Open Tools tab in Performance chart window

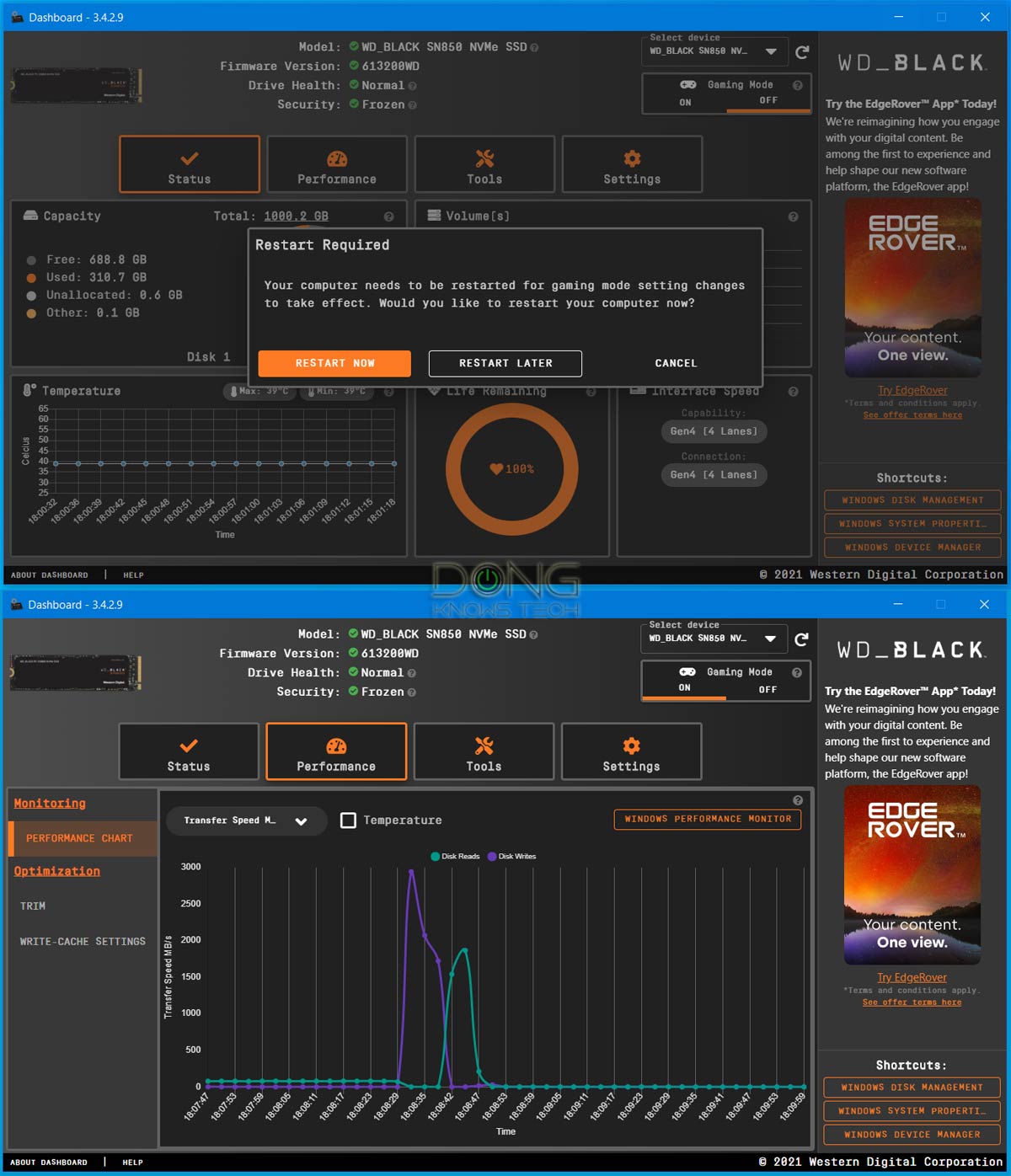click(484, 752)
